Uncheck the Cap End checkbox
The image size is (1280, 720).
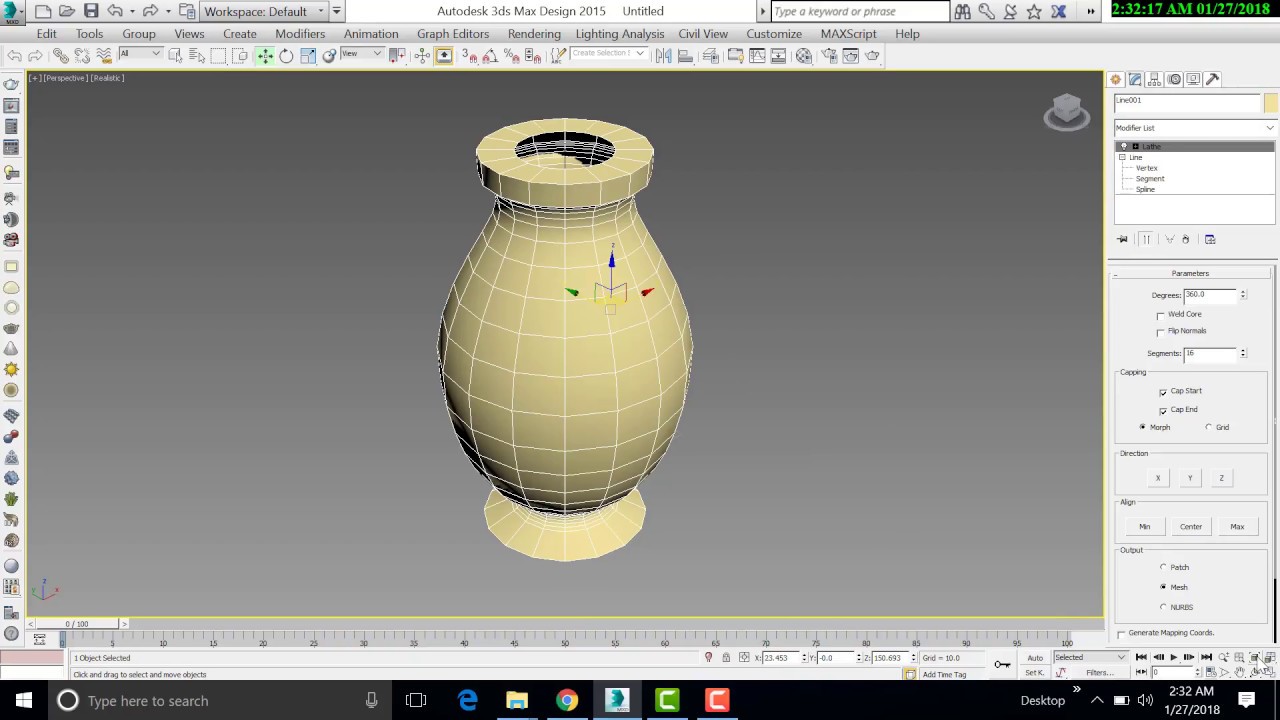(x=1163, y=410)
